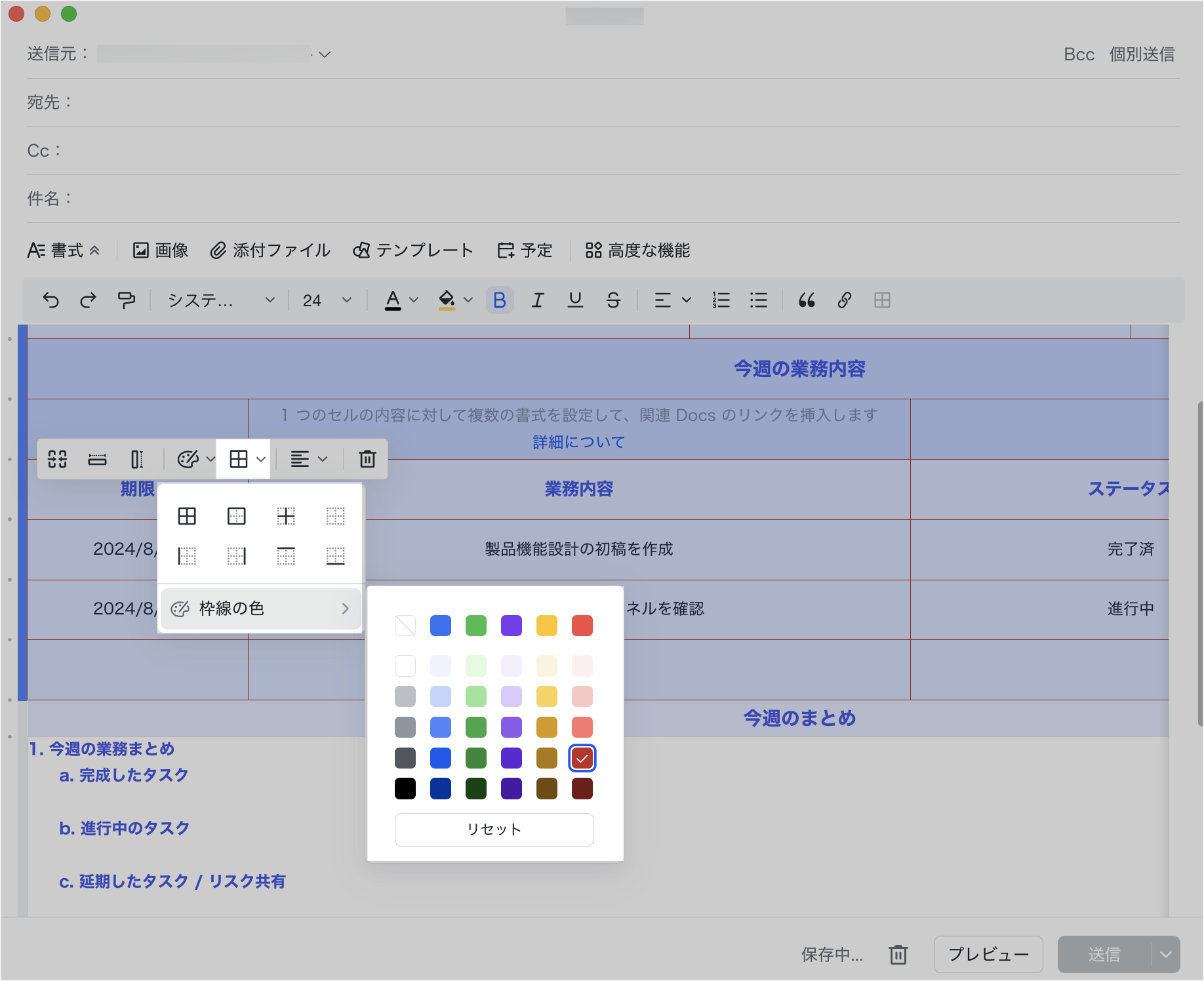This screenshot has height=981, width=1204.
Task: Click the Cc input field
Action: 603,151
